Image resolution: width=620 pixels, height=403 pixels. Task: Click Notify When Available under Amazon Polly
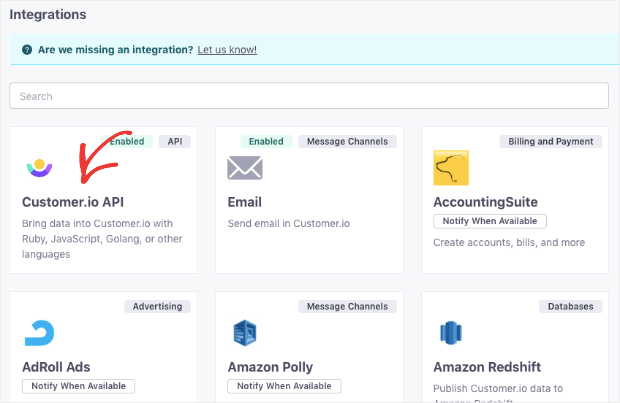pos(284,386)
